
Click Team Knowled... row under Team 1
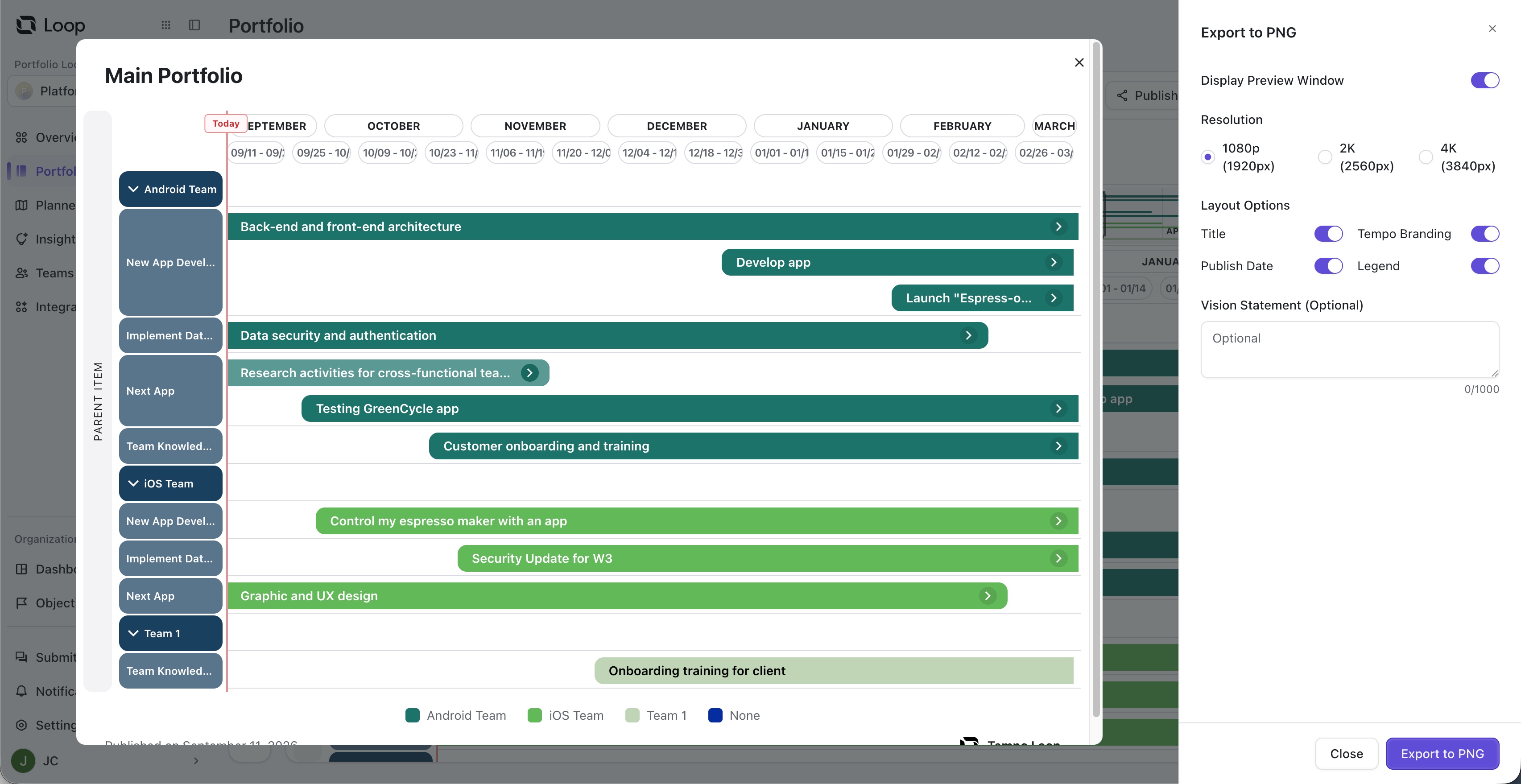click(x=171, y=671)
